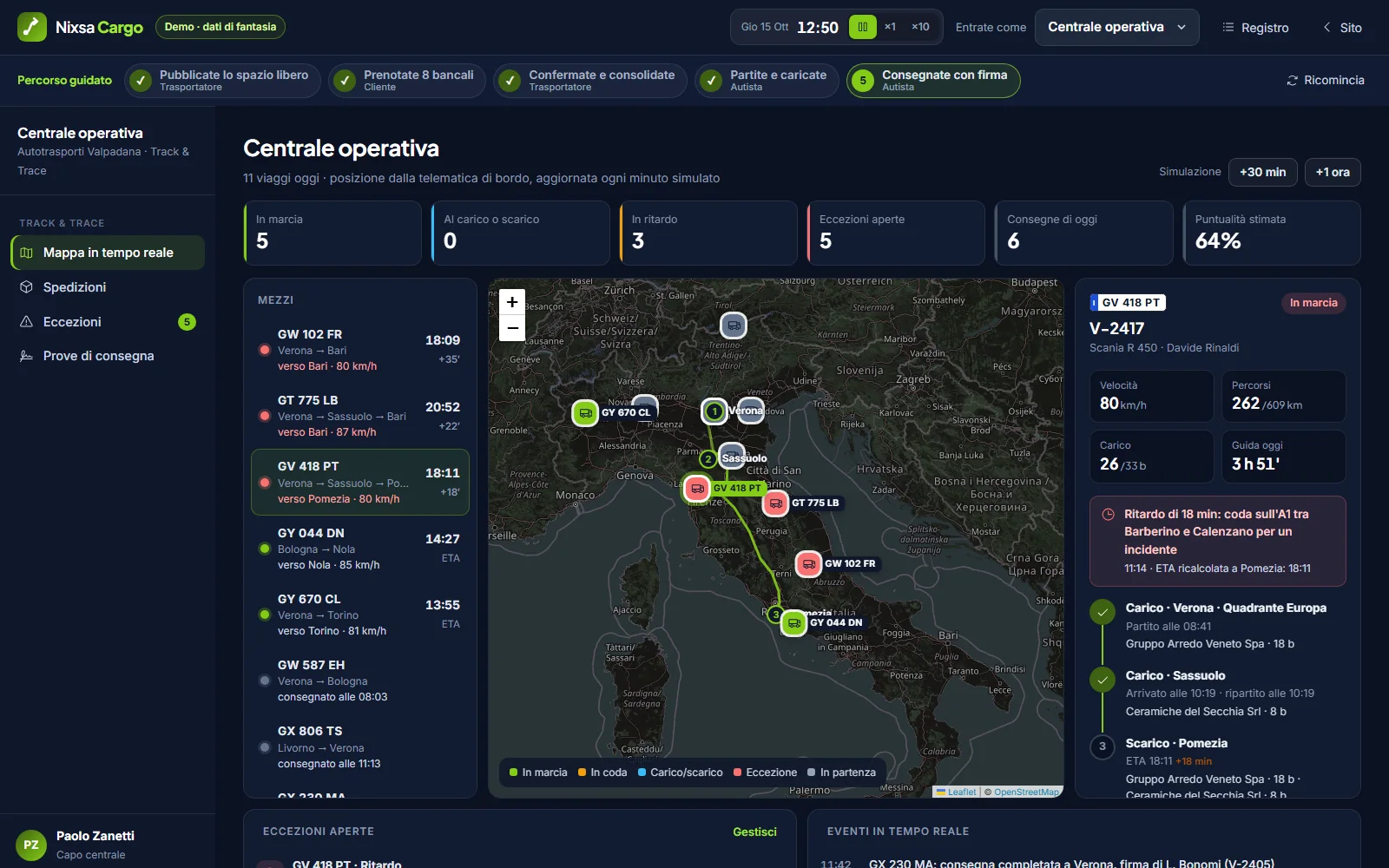Image resolution: width=1389 pixels, height=868 pixels.
Task: Click route stop 1 marker at Verona
Action: point(714,411)
